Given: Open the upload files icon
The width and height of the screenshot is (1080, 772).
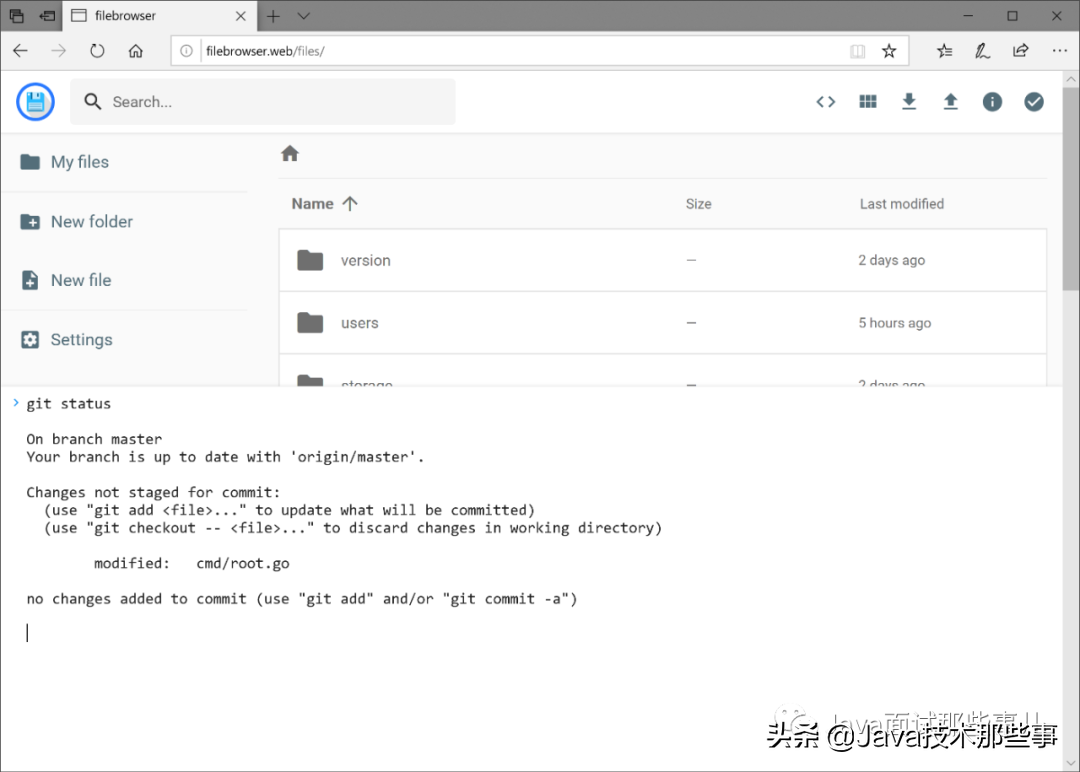Looking at the screenshot, I should 950,101.
